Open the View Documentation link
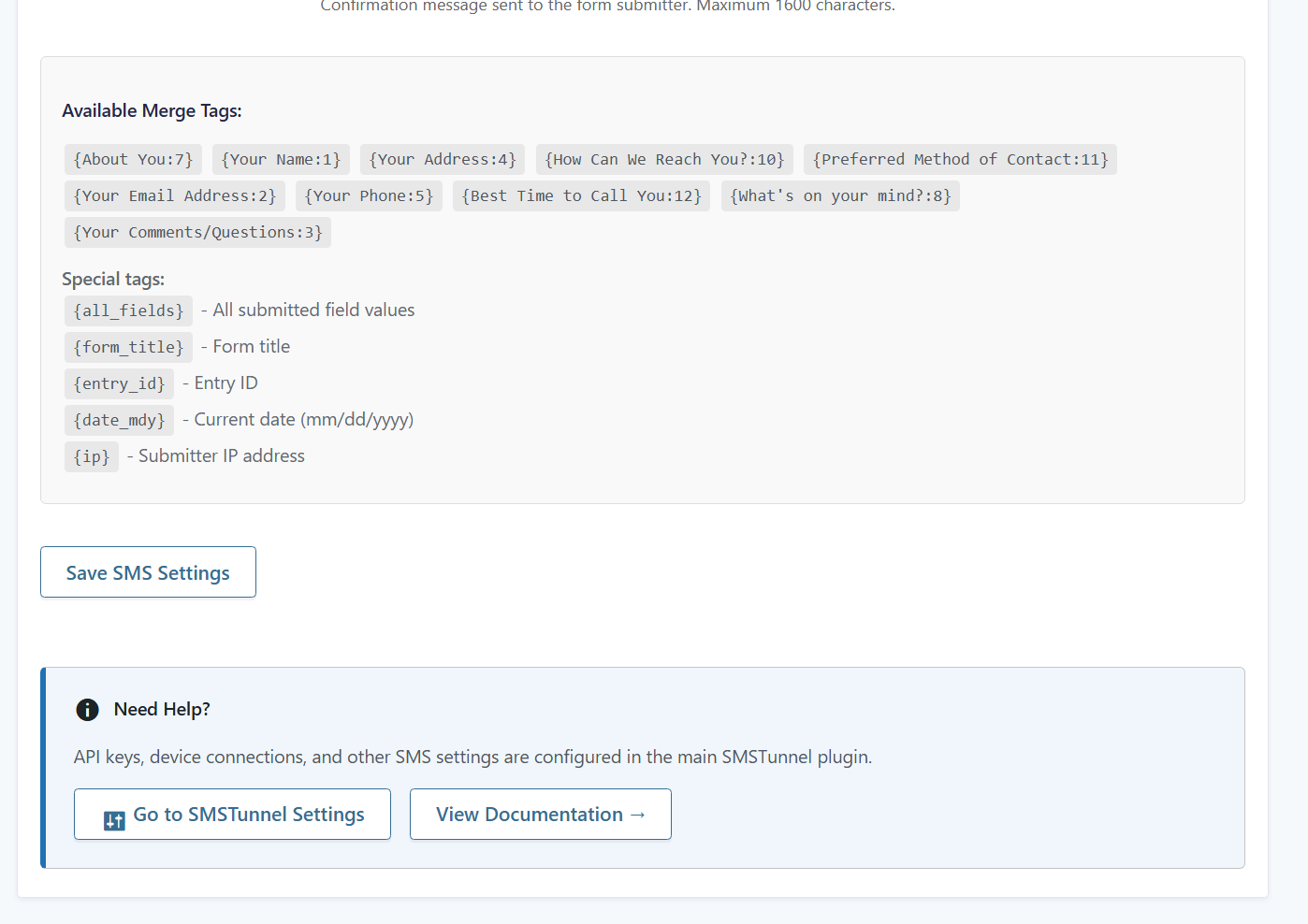The width and height of the screenshot is (1308, 924). pos(540,814)
